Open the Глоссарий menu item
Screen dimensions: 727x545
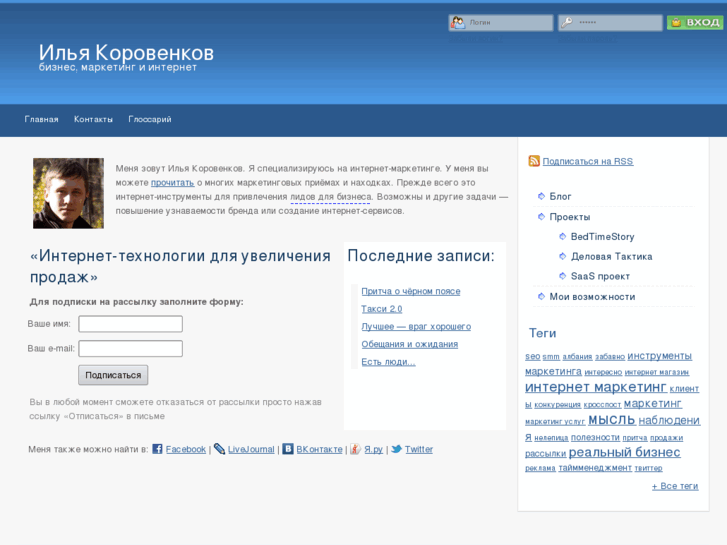coord(150,119)
